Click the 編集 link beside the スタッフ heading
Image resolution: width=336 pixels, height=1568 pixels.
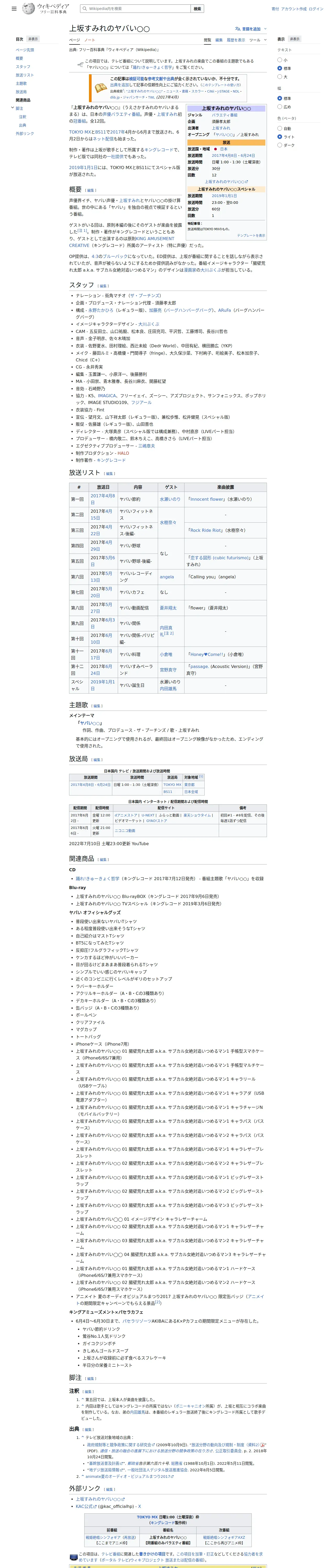(103, 286)
